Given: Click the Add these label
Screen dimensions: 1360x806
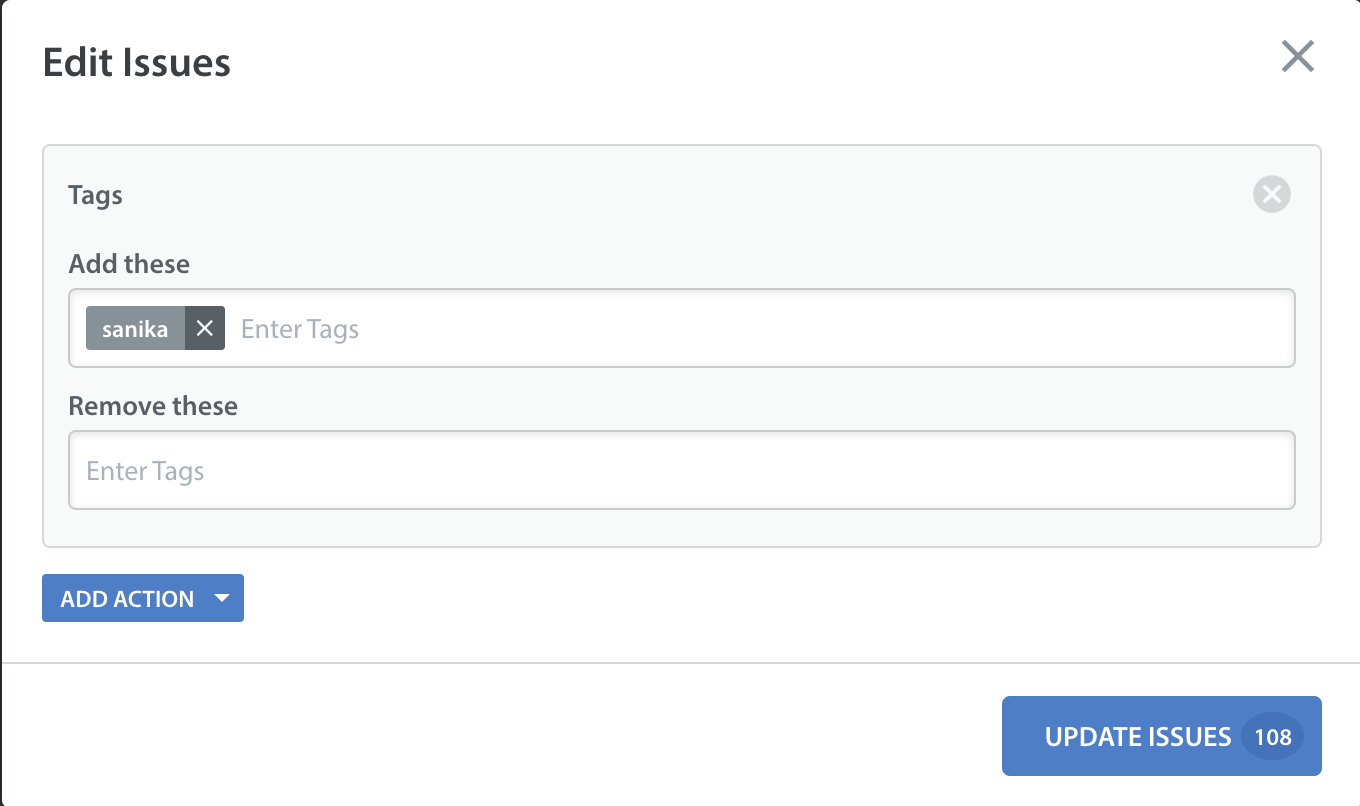Looking at the screenshot, I should [129, 264].
